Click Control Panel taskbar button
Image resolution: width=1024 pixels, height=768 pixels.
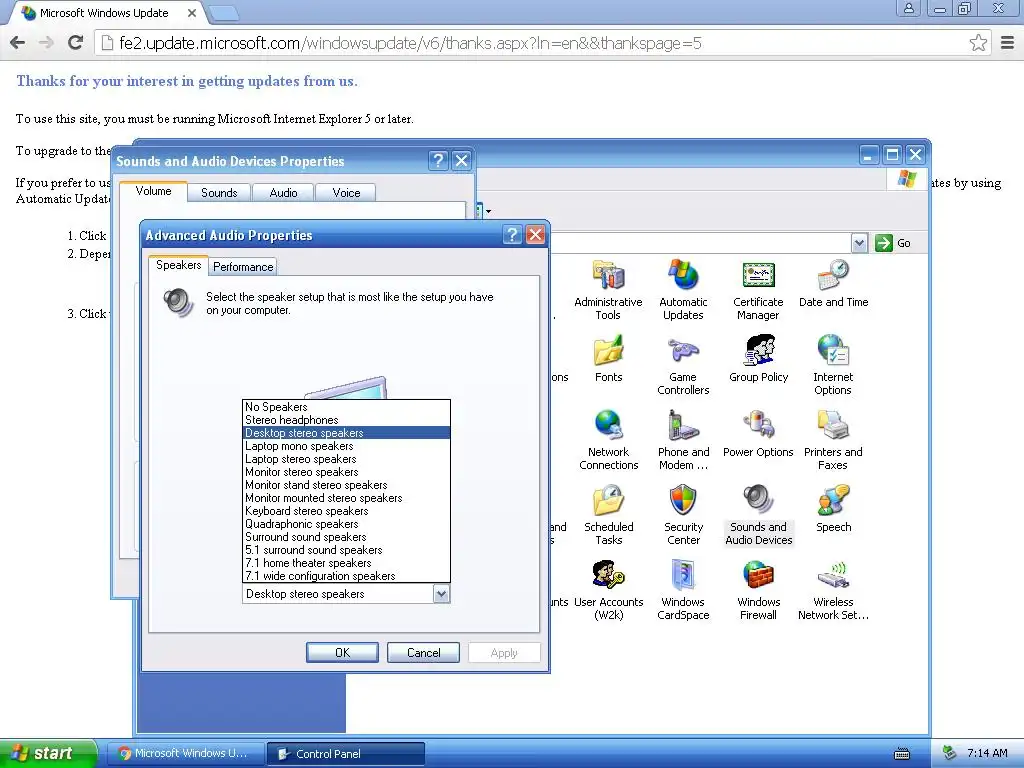(x=346, y=754)
